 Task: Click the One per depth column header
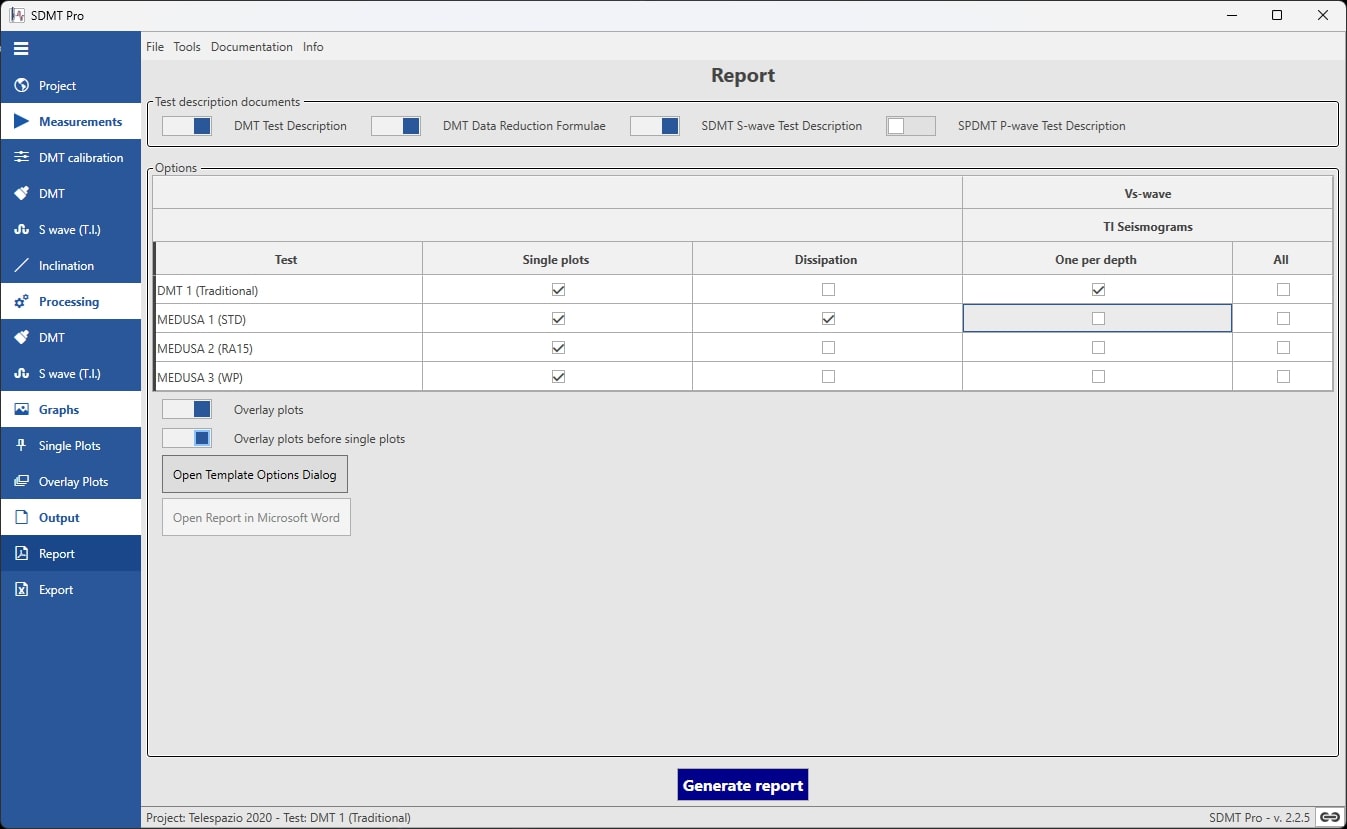(x=1097, y=259)
